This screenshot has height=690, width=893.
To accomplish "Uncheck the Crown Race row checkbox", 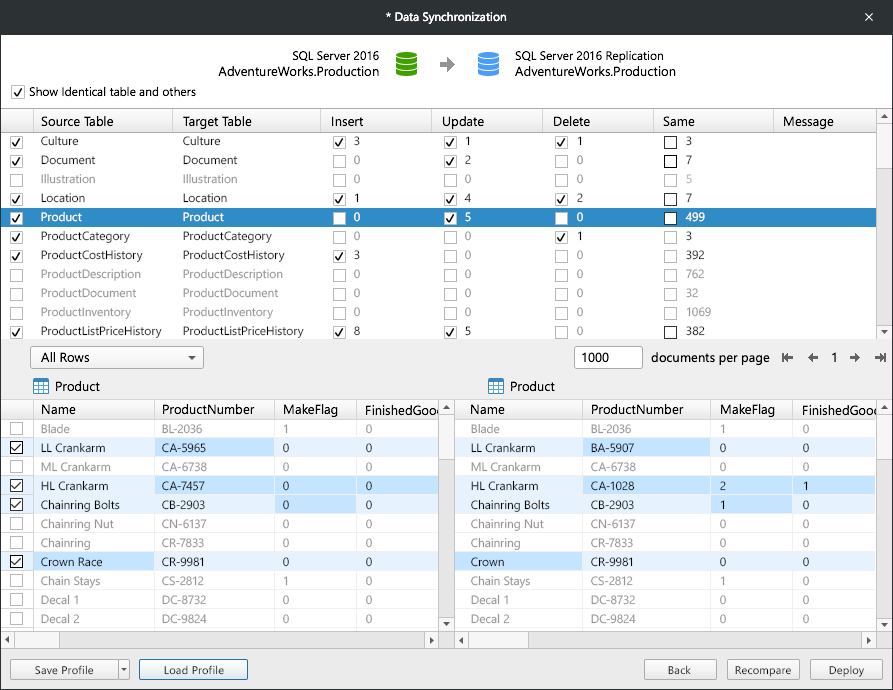I will click(x=17, y=561).
